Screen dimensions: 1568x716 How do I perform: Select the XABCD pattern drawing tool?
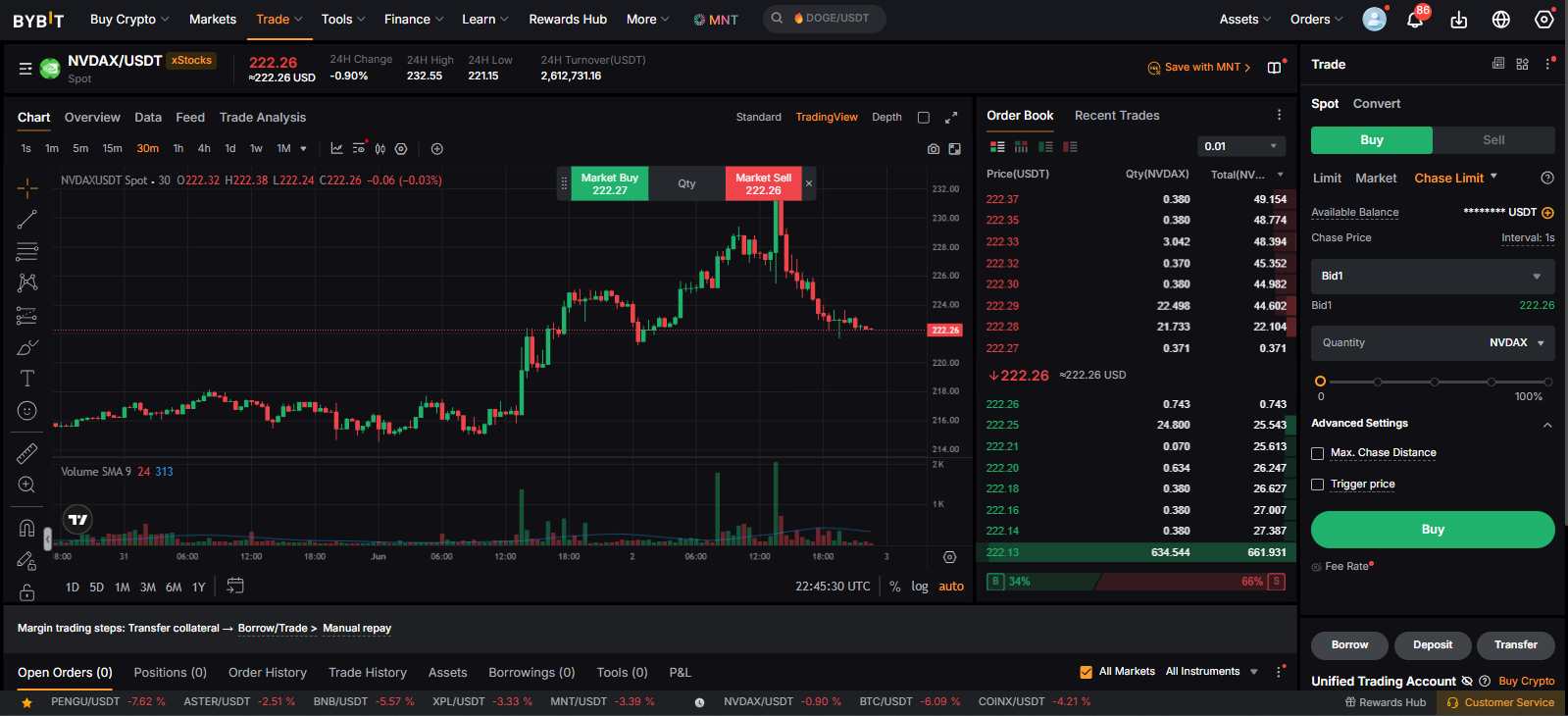(27, 282)
